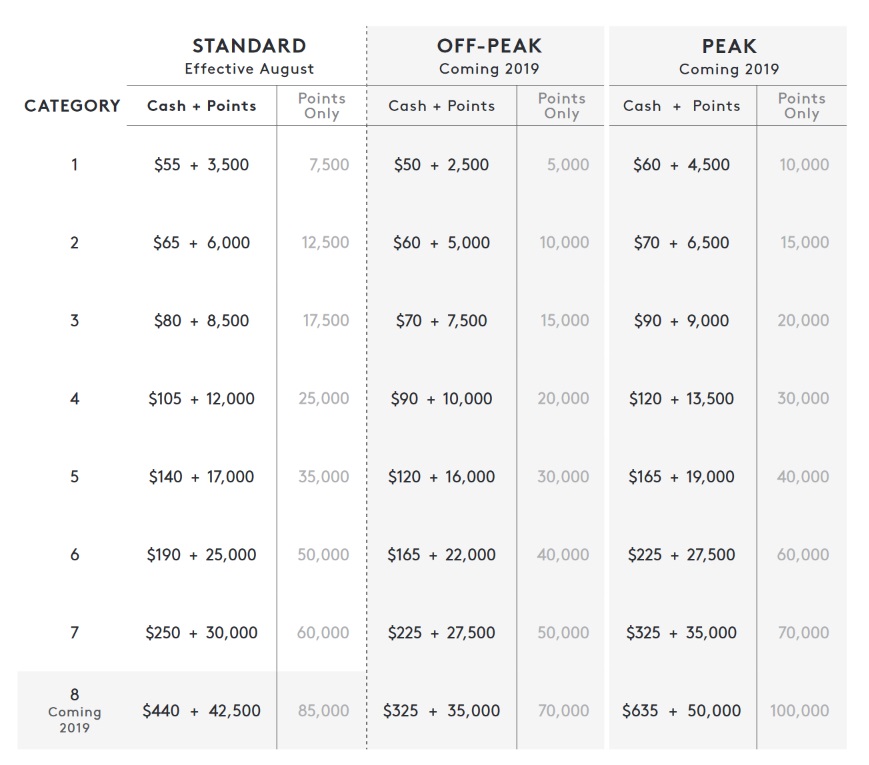This screenshot has width=869, height=765.
Task: Select the '$120 + 13,500' peak rate
Action: [x=681, y=399]
